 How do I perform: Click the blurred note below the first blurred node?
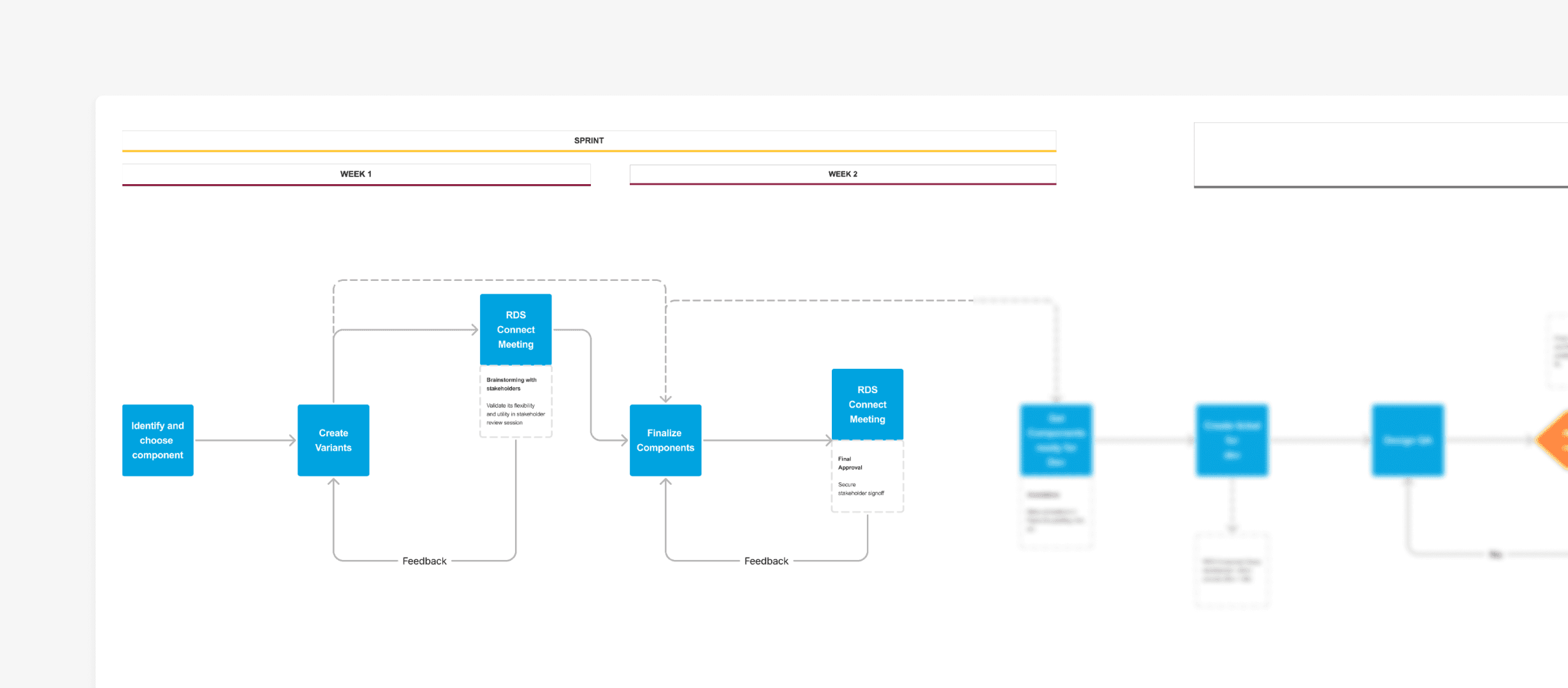[1056, 513]
